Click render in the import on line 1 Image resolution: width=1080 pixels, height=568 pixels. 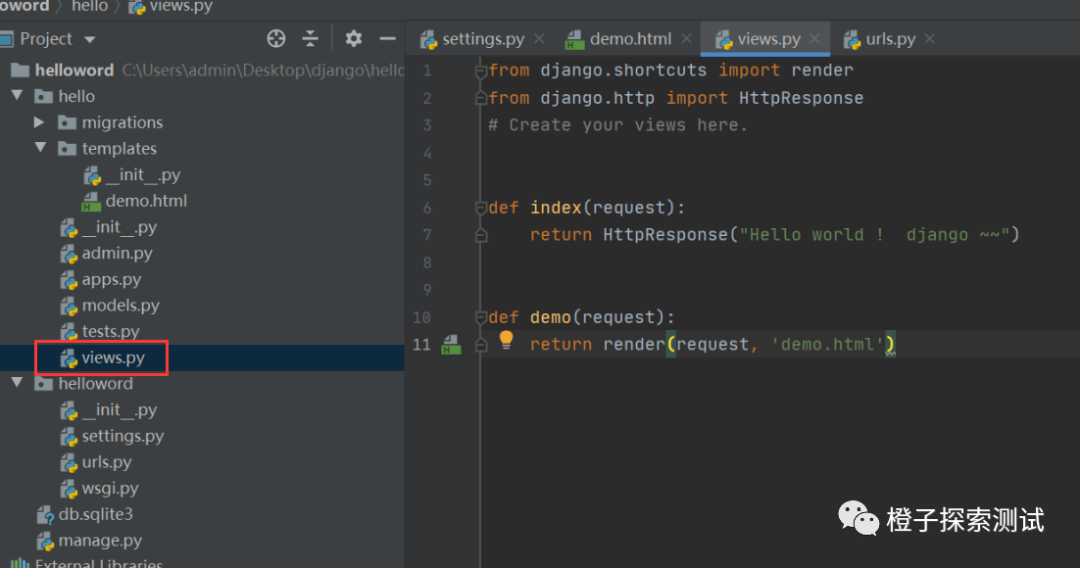click(822, 70)
